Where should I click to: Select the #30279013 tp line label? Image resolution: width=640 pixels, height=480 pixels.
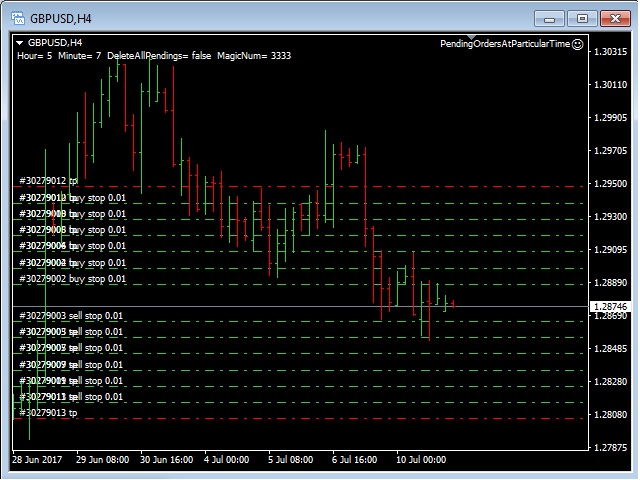tap(48, 413)
